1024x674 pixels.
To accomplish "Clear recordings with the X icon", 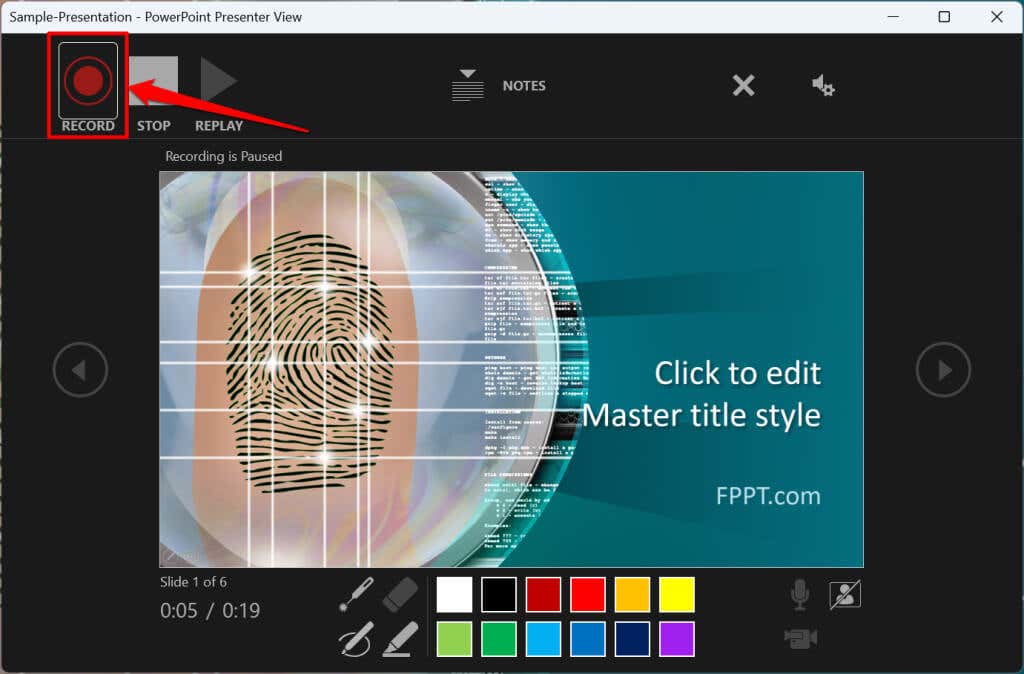I will [x=743, y=85].
